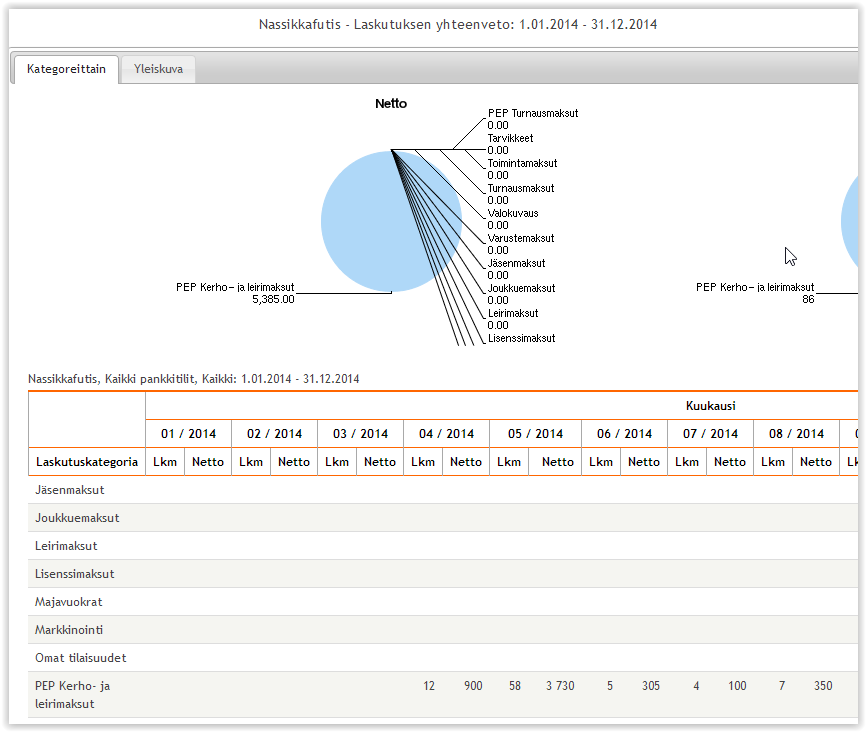866x732 pixels.
Task: Click the value 350 in August Netto
Action: point(823,686)
